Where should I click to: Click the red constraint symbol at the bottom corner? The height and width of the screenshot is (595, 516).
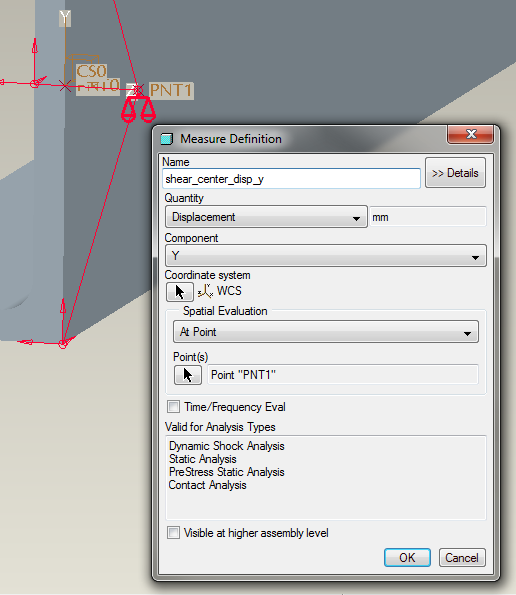click(63, 343)
